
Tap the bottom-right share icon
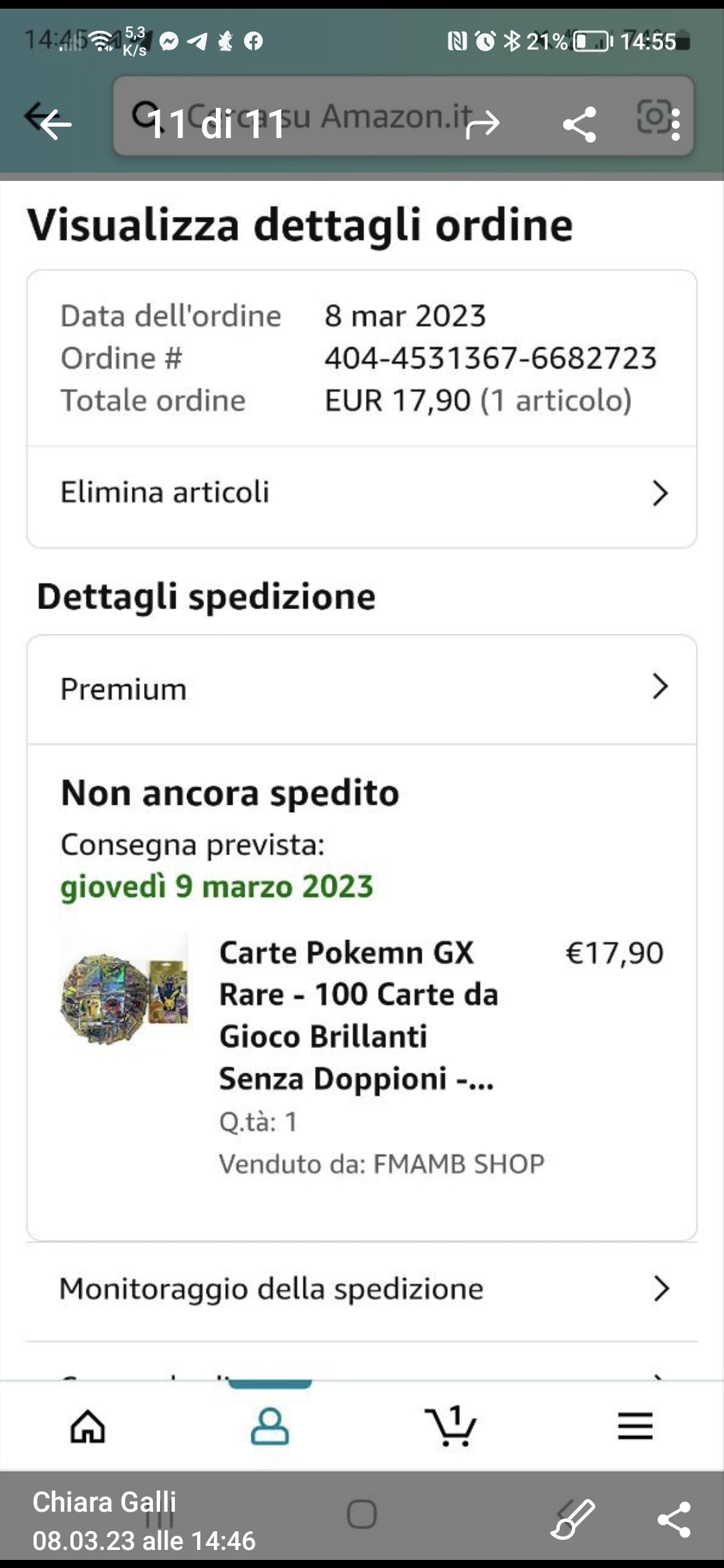(674, 1518)
